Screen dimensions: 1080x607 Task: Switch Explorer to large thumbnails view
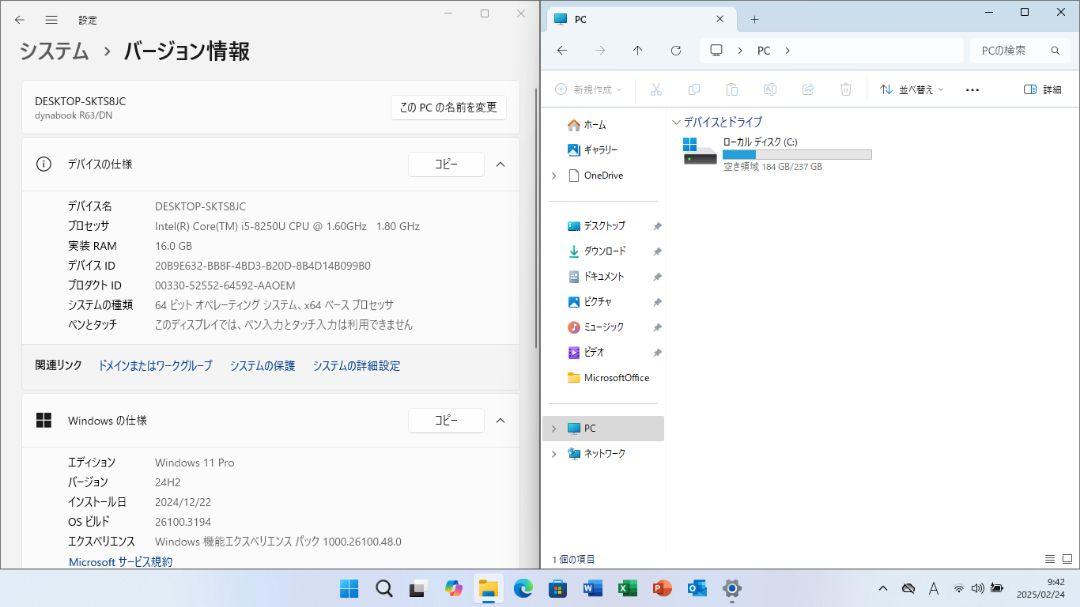[x=1067, y=559]
